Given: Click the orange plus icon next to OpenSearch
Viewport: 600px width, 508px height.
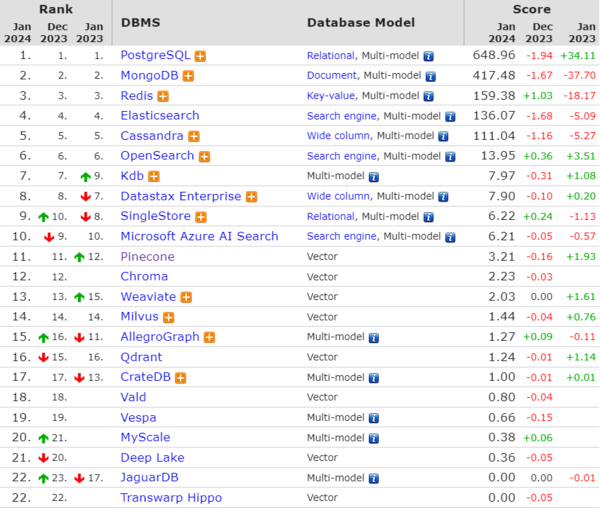Looking at the screenshot, I should point(204,156).
